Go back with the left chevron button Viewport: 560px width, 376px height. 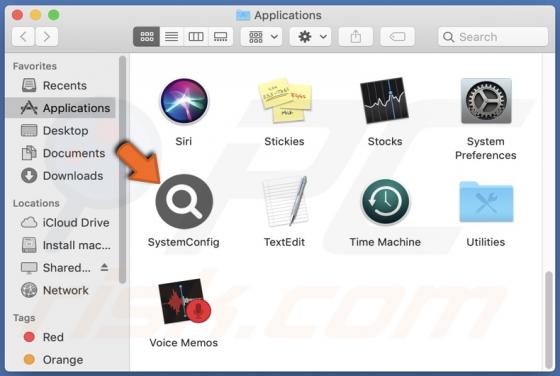tap(23, 36)
